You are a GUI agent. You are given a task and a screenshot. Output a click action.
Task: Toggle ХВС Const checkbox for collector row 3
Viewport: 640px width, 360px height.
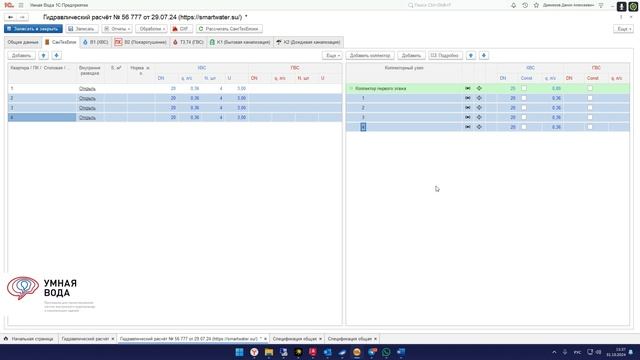pyautogui.click(x=524, y=118)
